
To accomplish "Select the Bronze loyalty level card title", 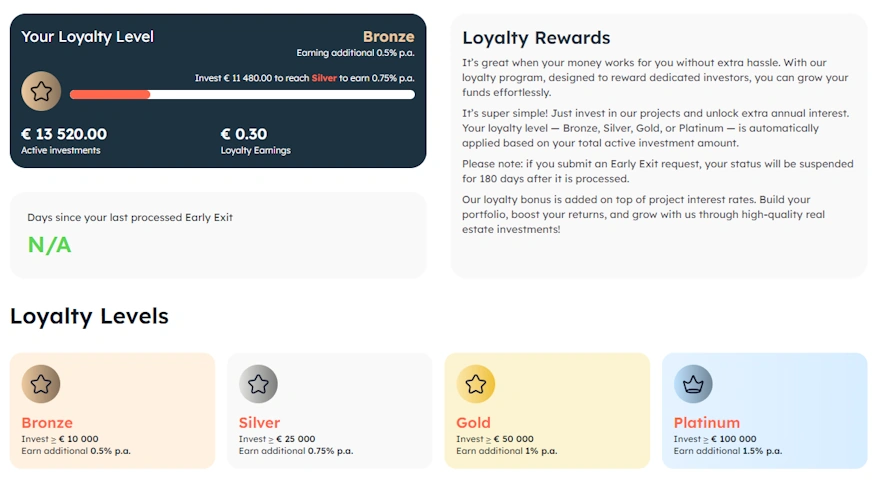I will [47, 422].
